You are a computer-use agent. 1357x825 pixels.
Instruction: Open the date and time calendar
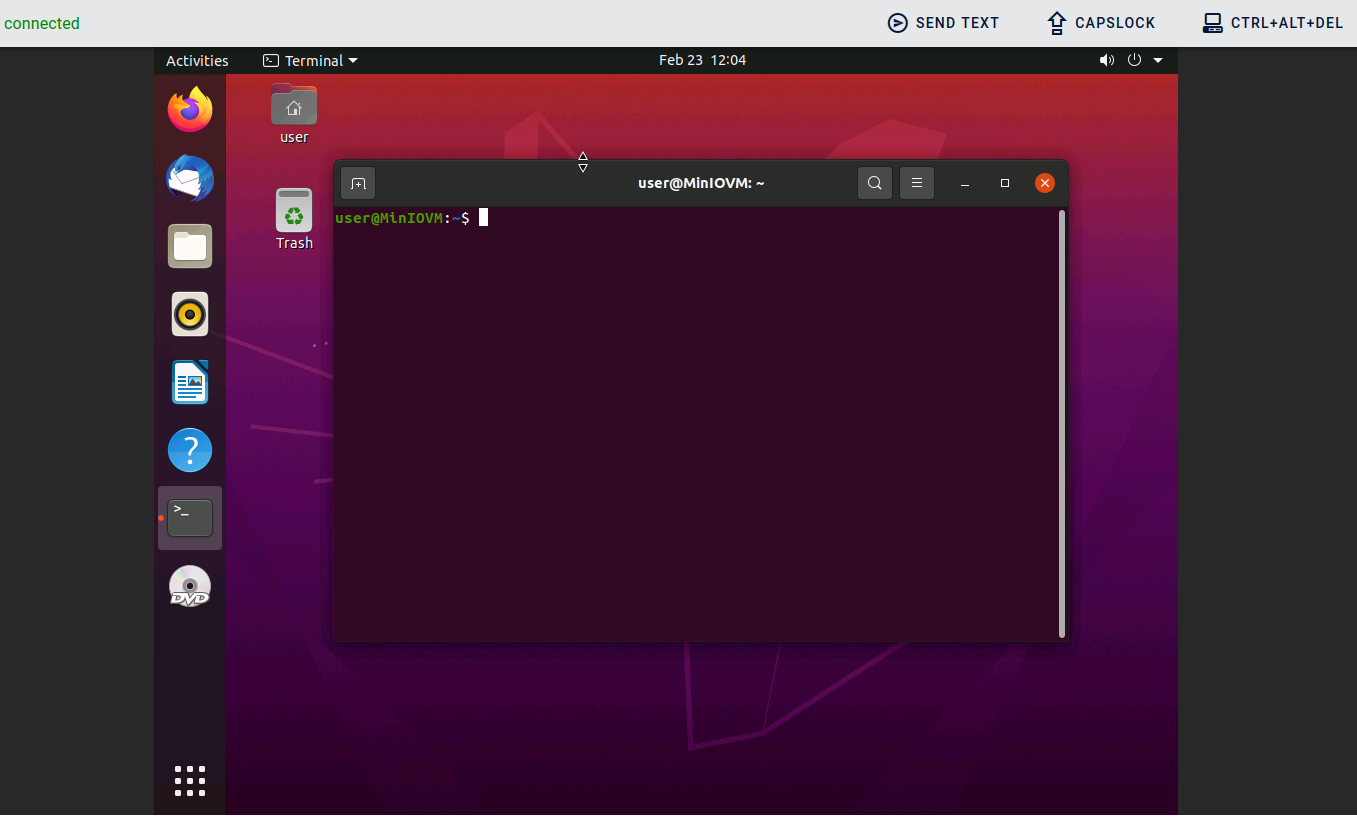pos(702,60)
